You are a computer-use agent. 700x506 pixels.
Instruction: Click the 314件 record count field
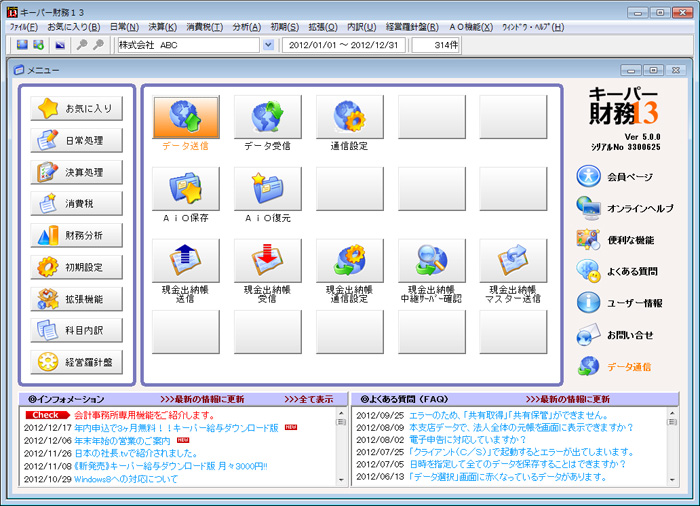pos(436,45)
